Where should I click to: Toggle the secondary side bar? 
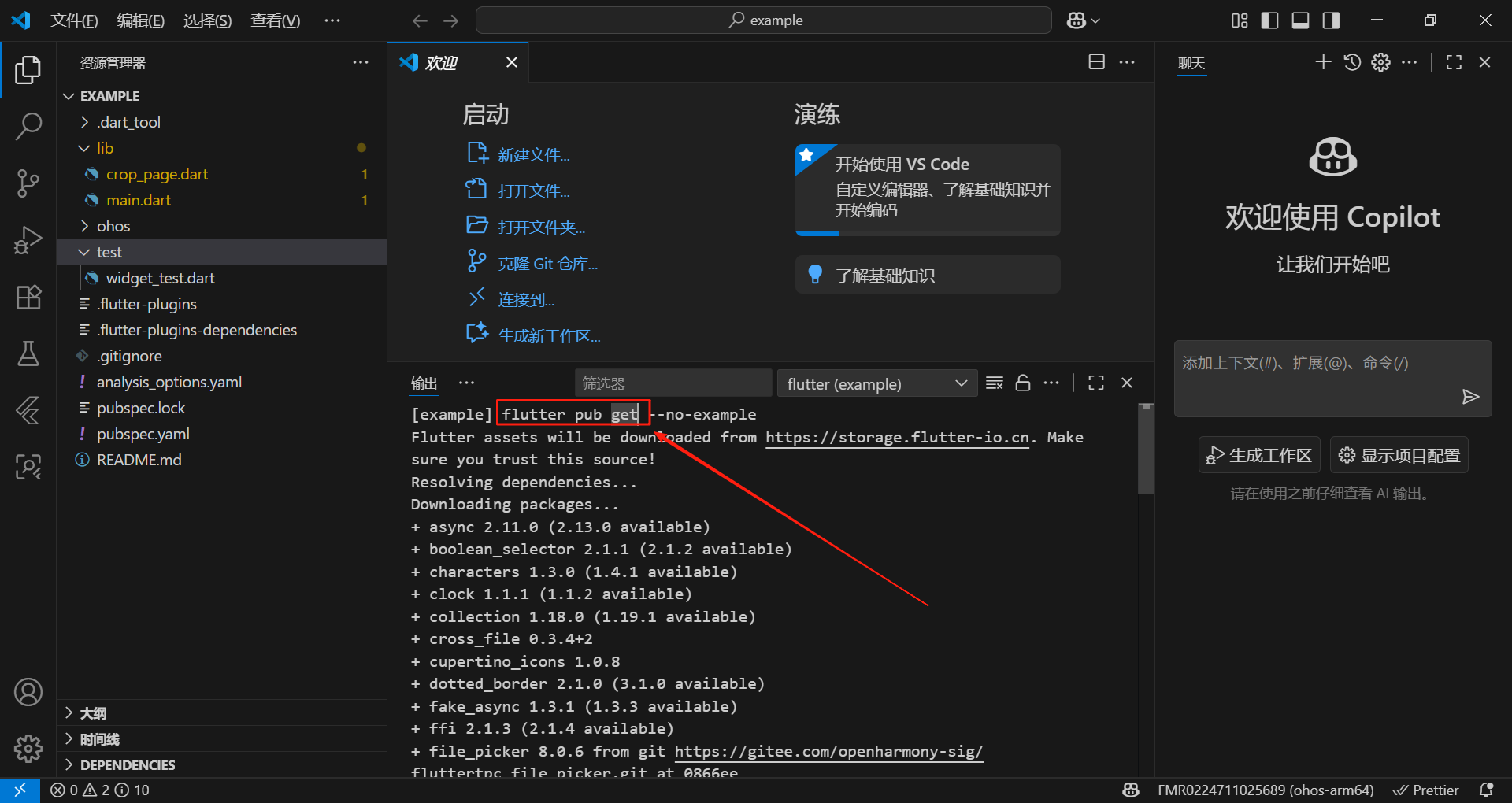[x=1331, y=20]
